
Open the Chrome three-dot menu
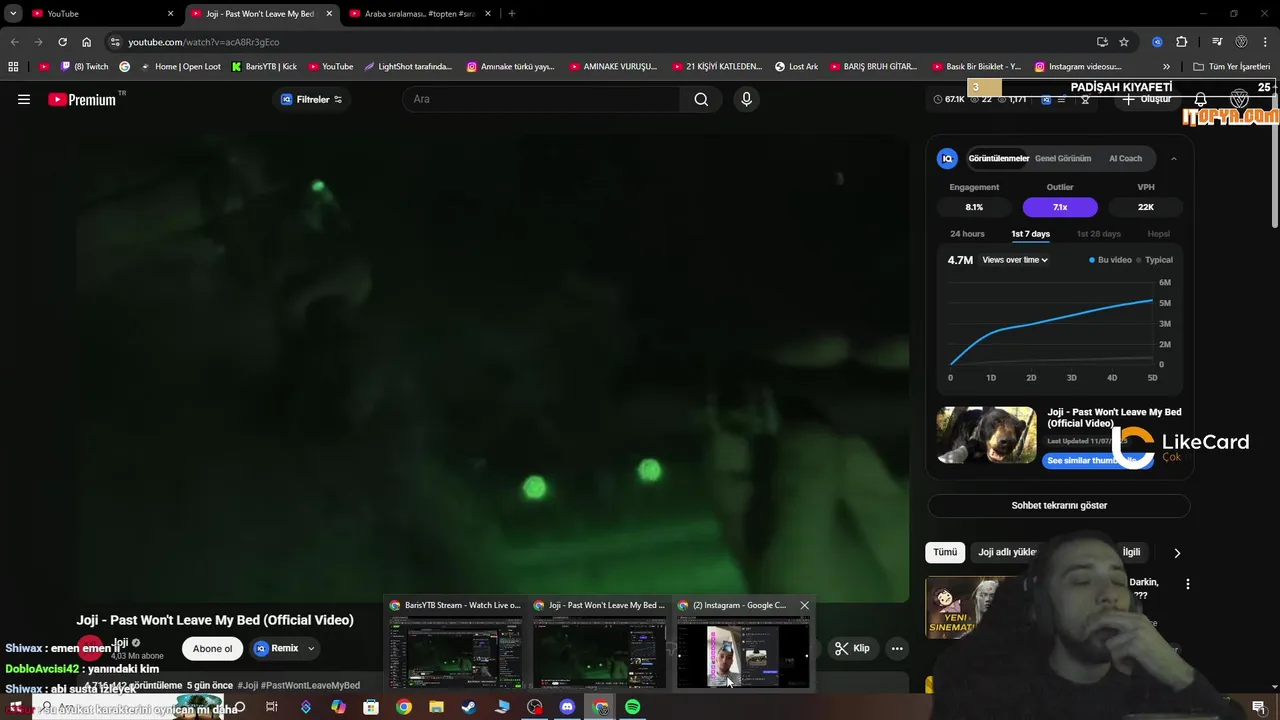(x=1264, y=42)
